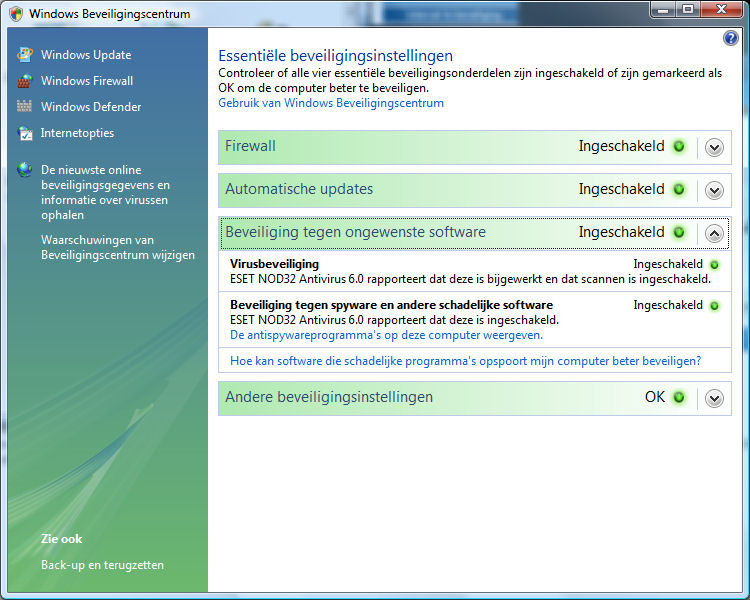Click Ingeschakeld status in ongewenste software header
Image resolution: width=750 pixels, height=600 pixels.
coord(621,232)
